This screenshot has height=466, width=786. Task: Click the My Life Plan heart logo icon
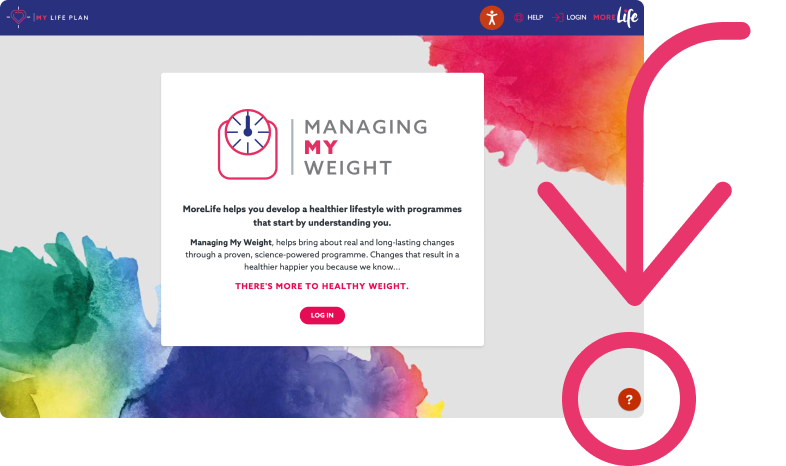click(18, 17)
